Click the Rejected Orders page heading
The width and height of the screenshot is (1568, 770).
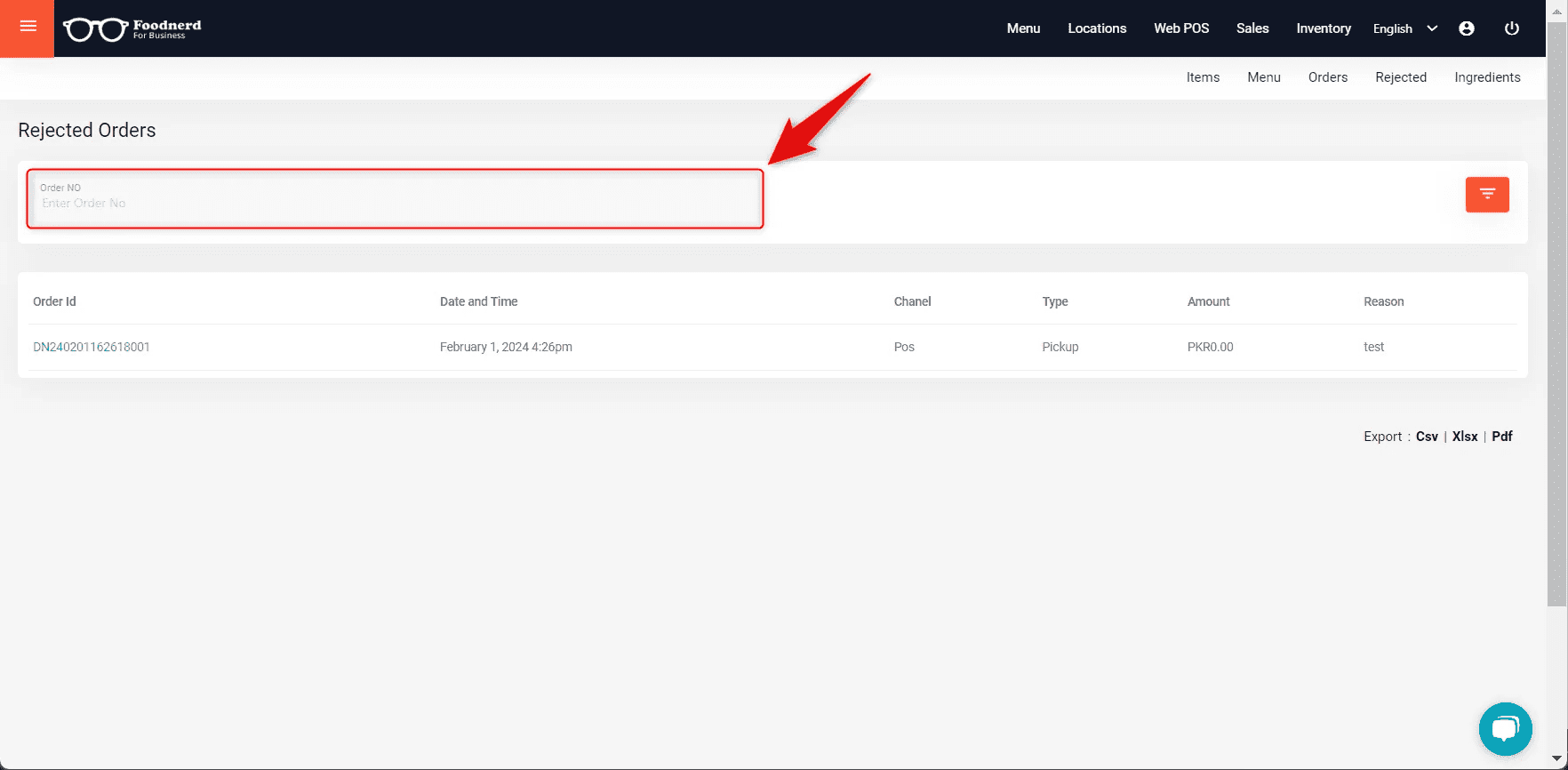(x=87, y=130)
